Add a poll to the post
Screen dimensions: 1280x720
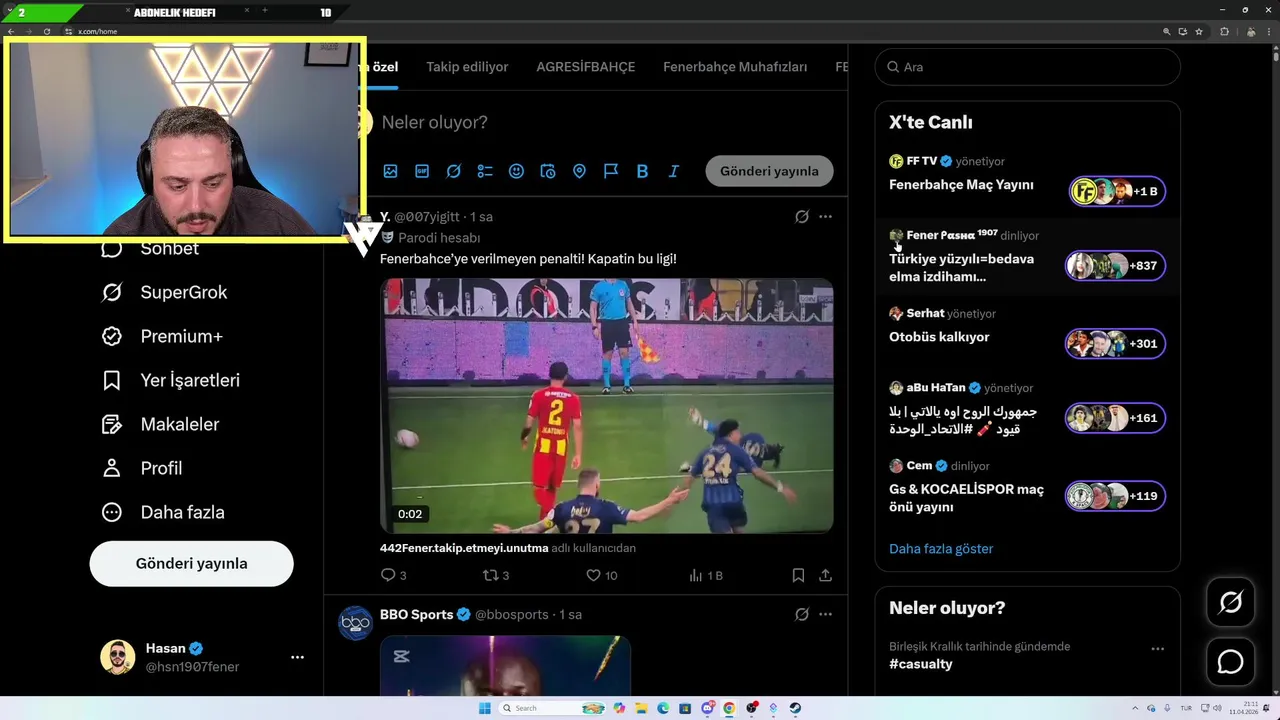point(485,171)
